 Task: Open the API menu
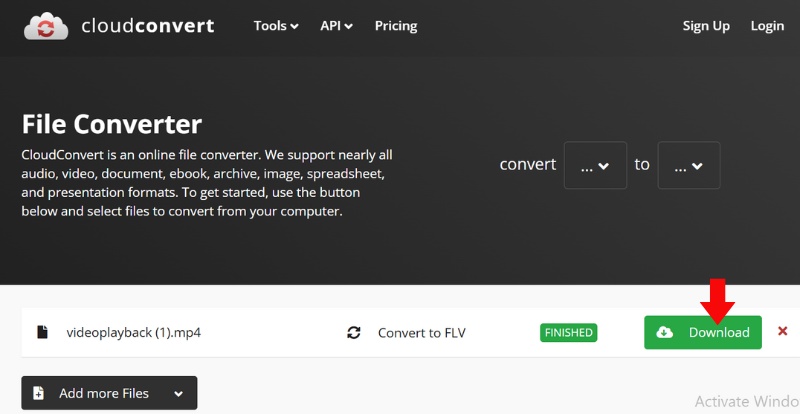[336, 26]
